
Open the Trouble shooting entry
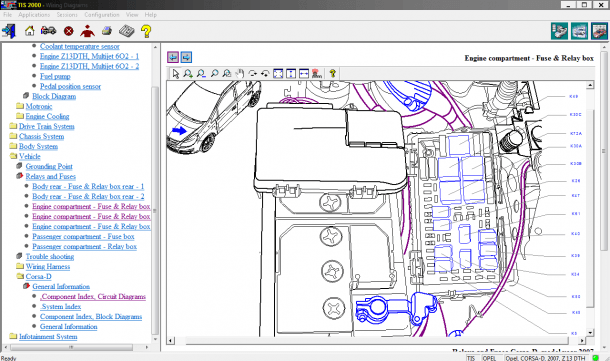point(50,257)
